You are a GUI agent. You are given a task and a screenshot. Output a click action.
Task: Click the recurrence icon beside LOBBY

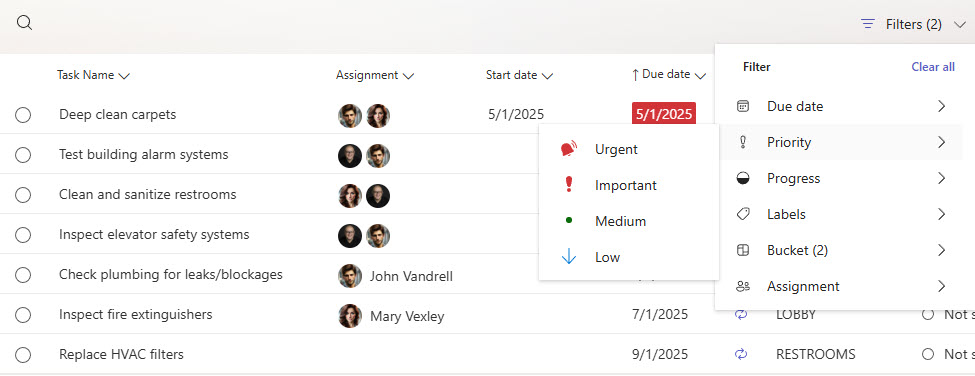pyautogui.click(x=741, y=314)
